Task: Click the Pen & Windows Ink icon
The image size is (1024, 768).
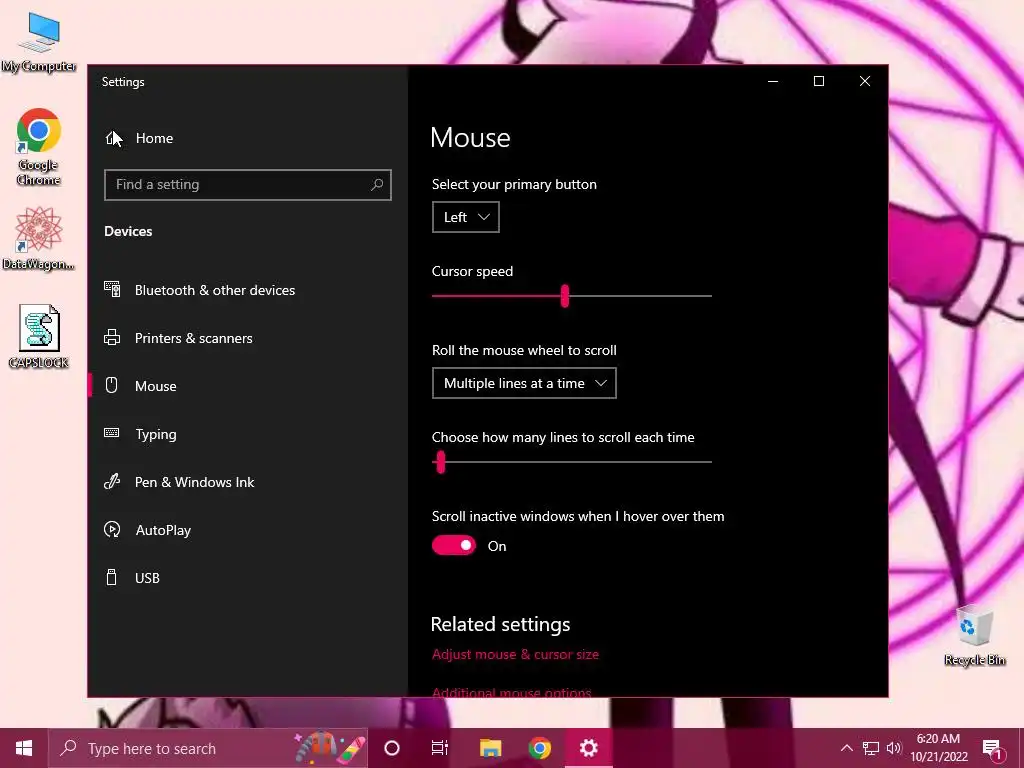Action: point(112,481)
